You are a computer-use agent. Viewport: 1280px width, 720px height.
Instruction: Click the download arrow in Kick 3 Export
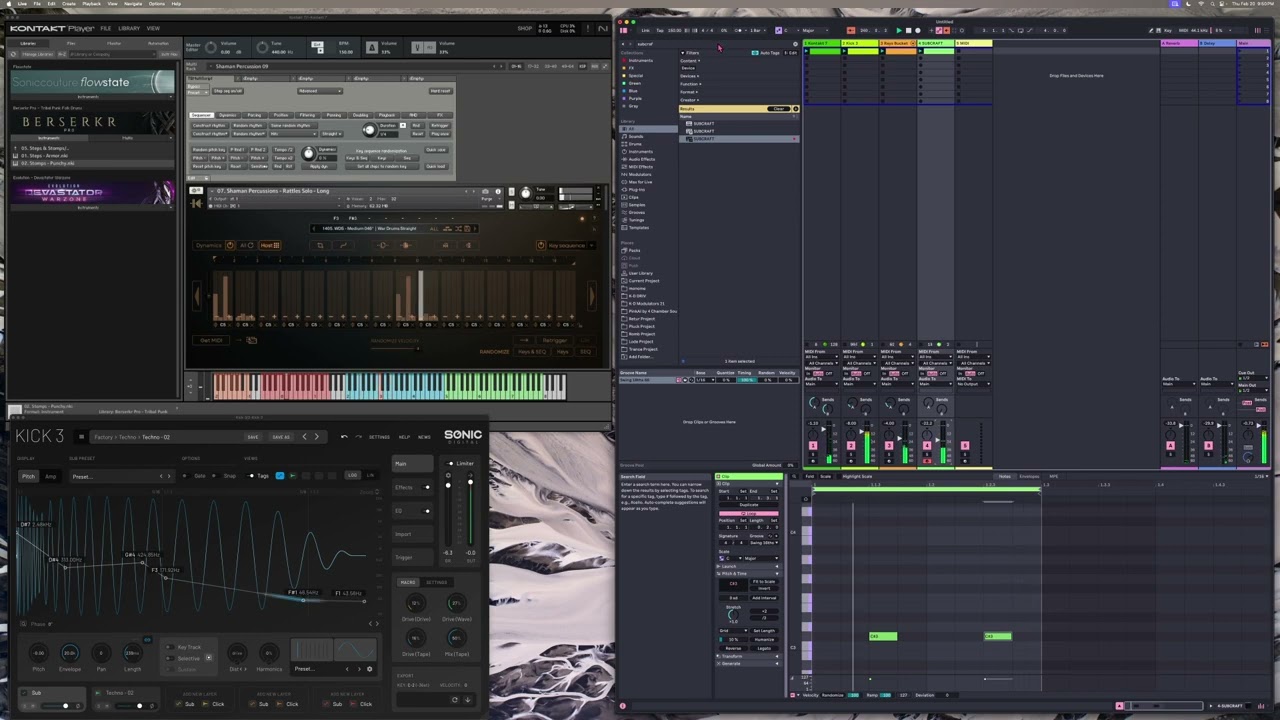click(x=466, y=699)
